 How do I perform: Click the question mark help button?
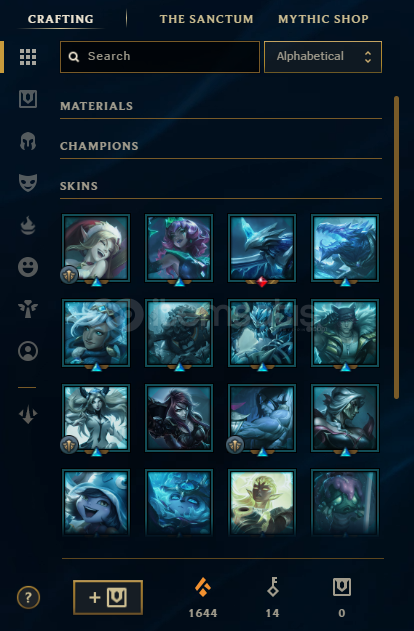click(x=28, y=597)
